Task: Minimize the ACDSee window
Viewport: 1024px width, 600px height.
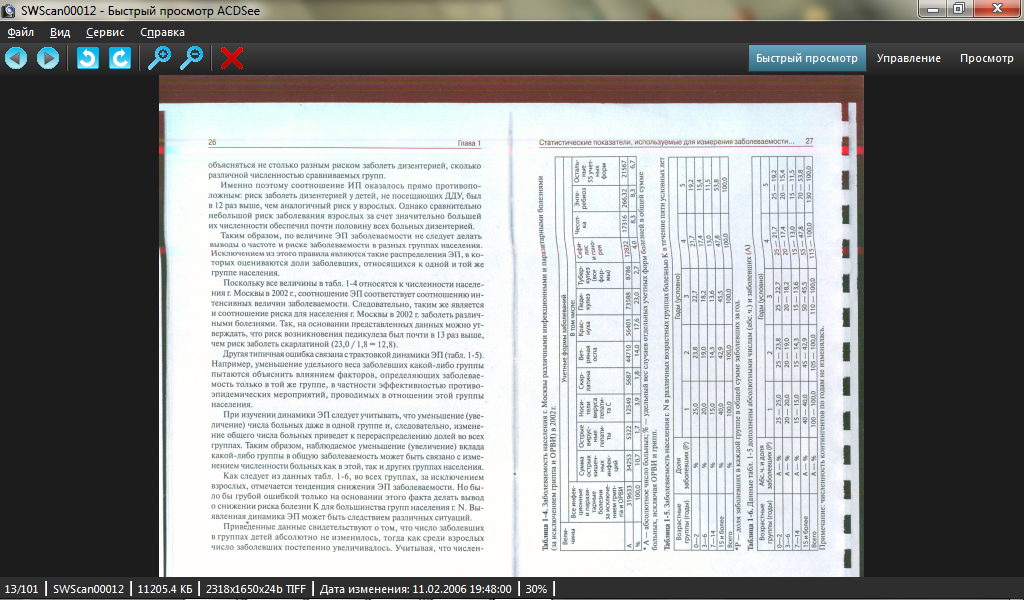Action: [x=933, y=8]
